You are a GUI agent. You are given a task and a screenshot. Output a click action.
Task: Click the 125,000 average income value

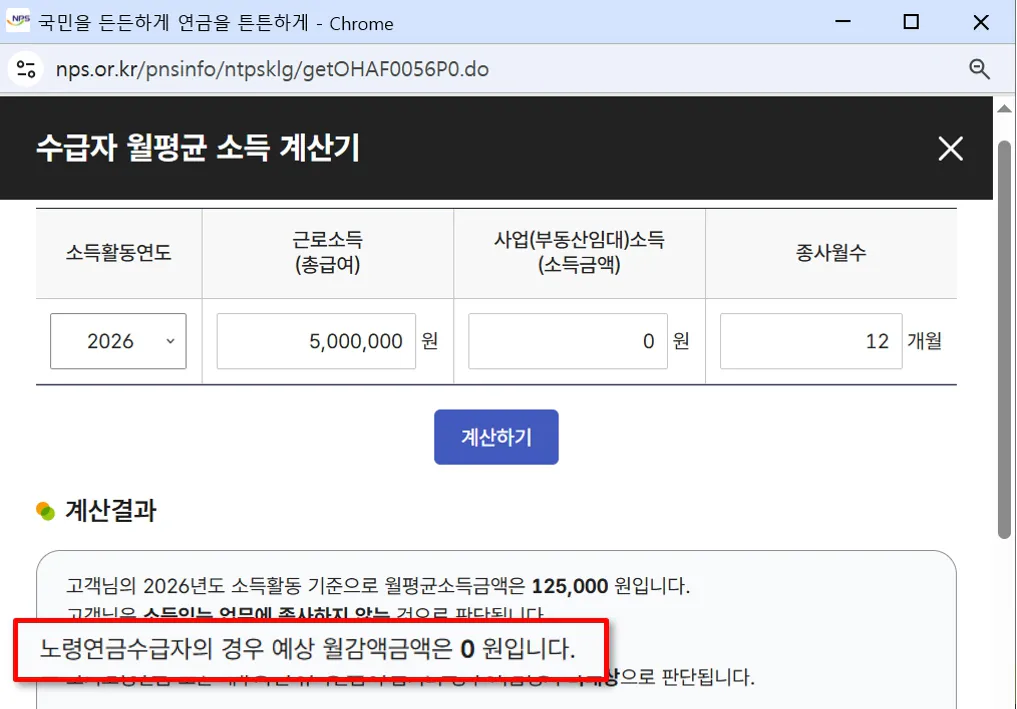click(569, 586)
